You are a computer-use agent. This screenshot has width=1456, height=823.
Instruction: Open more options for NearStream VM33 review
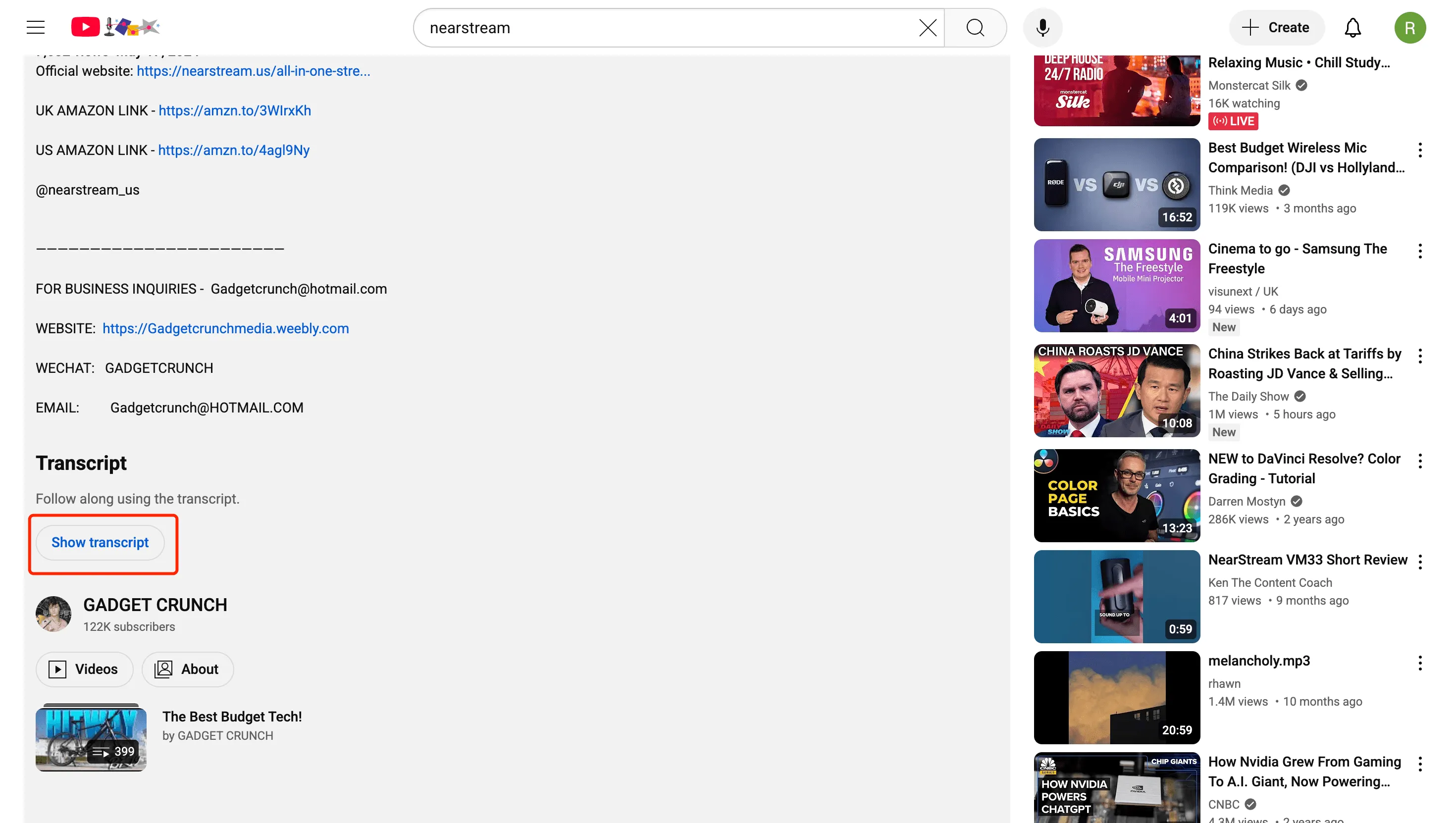[x=1420, y=562]
